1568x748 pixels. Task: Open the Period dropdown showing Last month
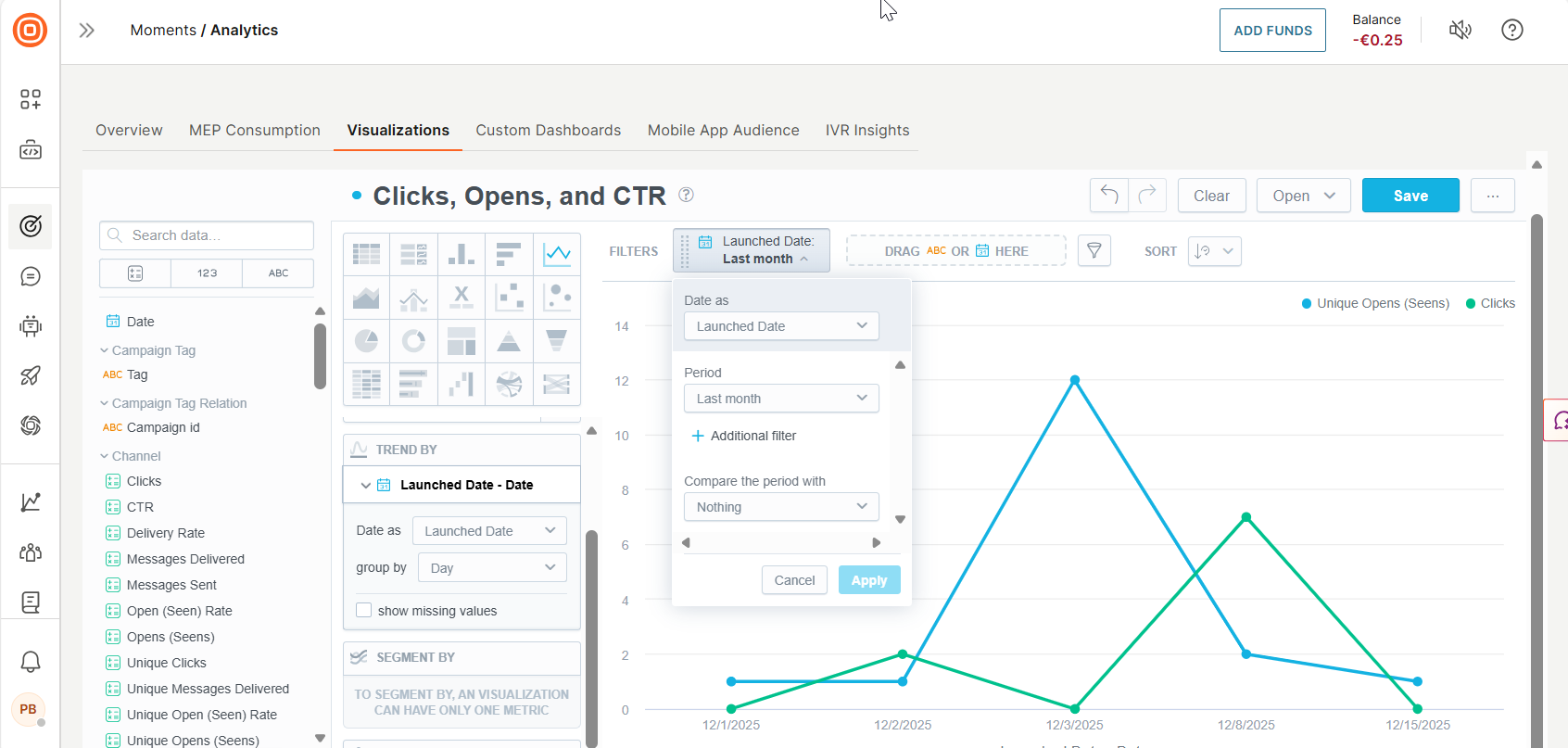[x=780, y=399]
